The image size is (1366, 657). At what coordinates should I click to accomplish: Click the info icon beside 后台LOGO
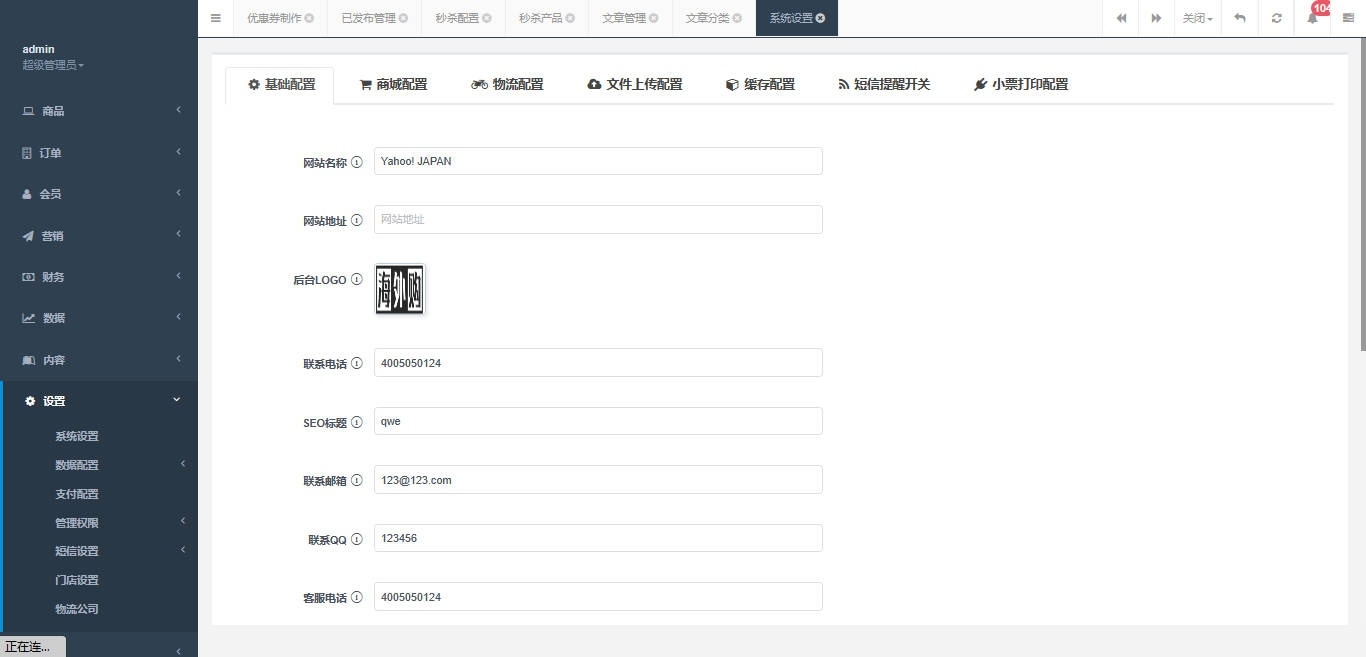(357, 280)
